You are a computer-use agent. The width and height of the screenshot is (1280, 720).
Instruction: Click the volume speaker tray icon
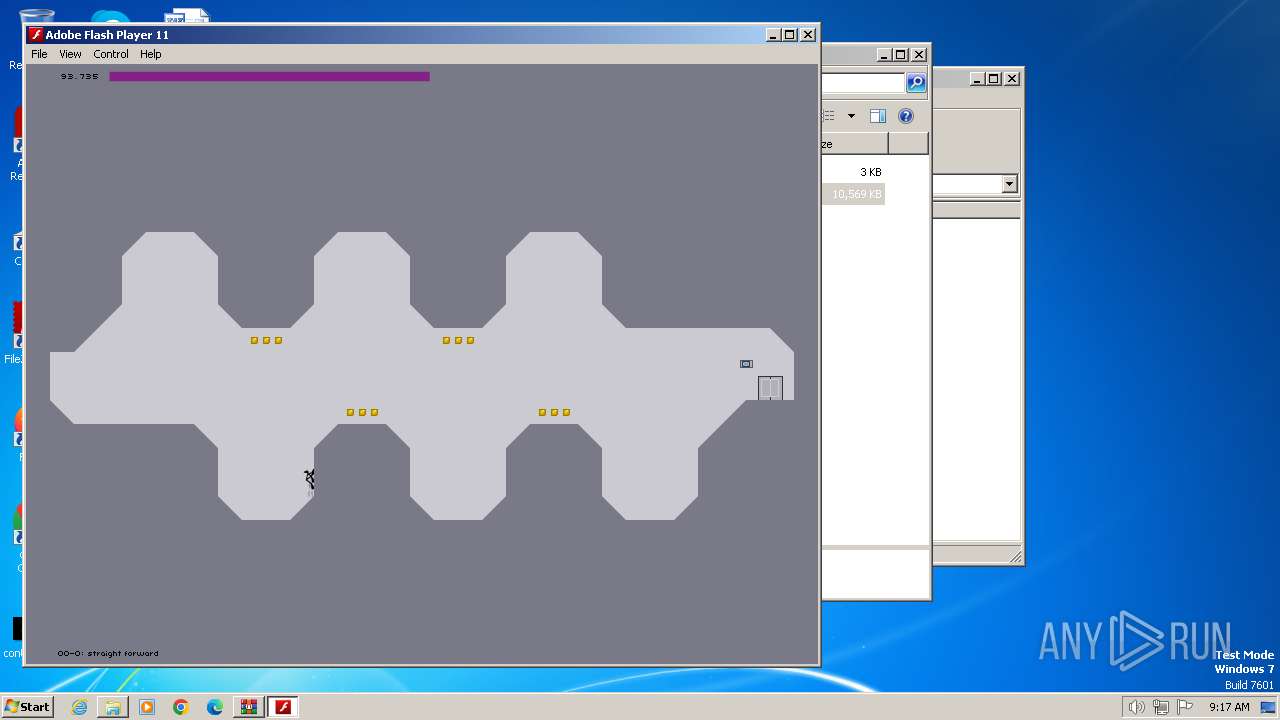pyautogui.click(x=1136, y=707)
